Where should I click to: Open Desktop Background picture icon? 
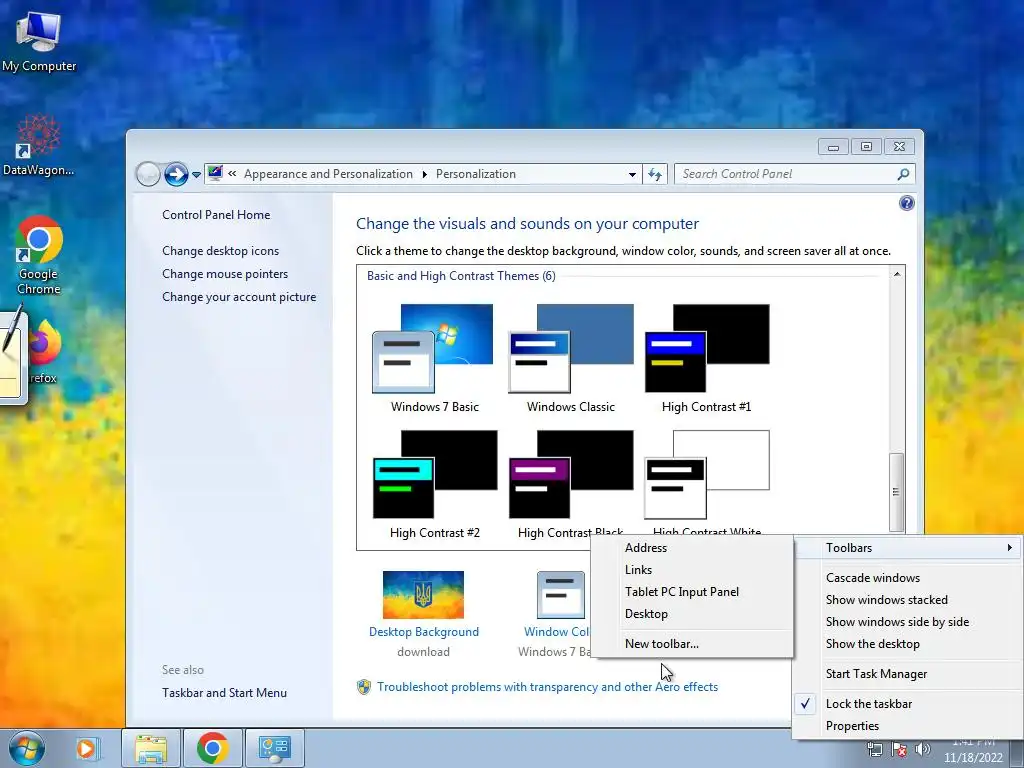(x=423, y=595)
